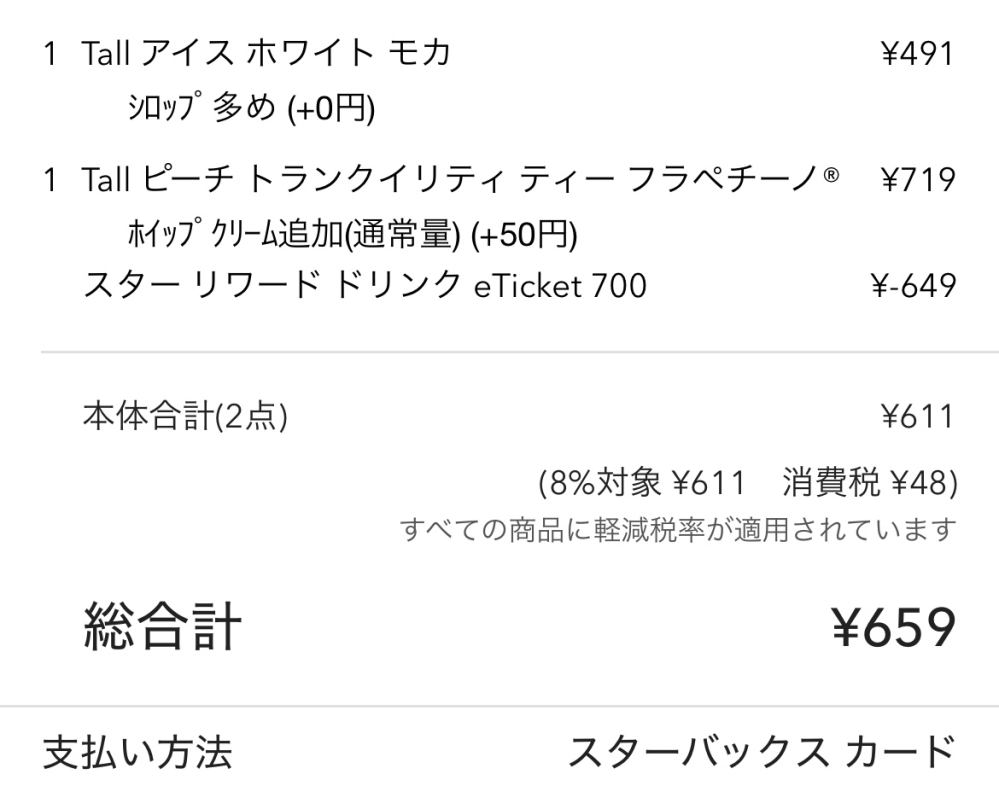Select the シロップ 多め customization line

coord(251,107)
